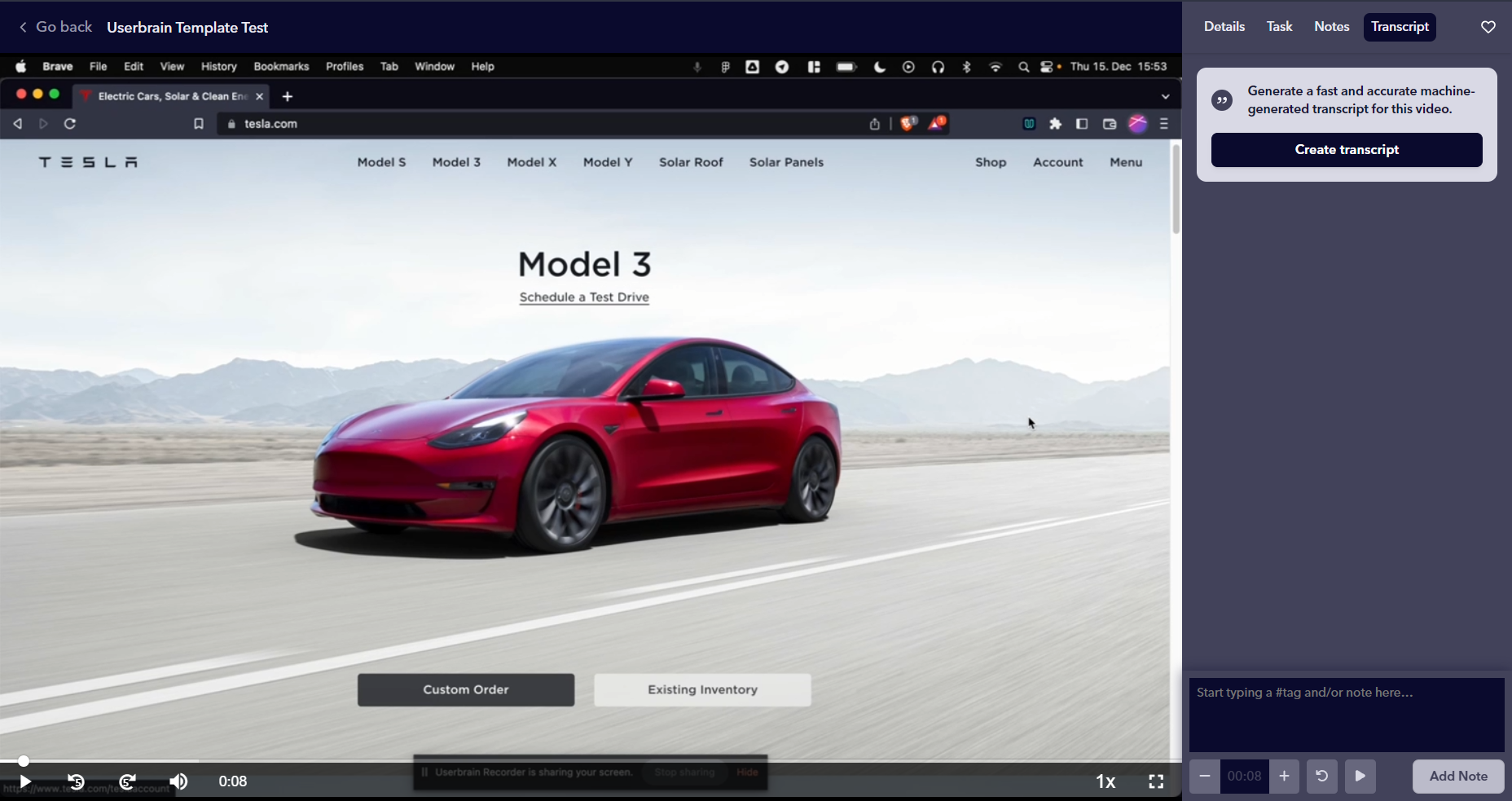1512x801 pixels.
Task: Click the 0:08 elapsed time label
Action: pos(233,781)
